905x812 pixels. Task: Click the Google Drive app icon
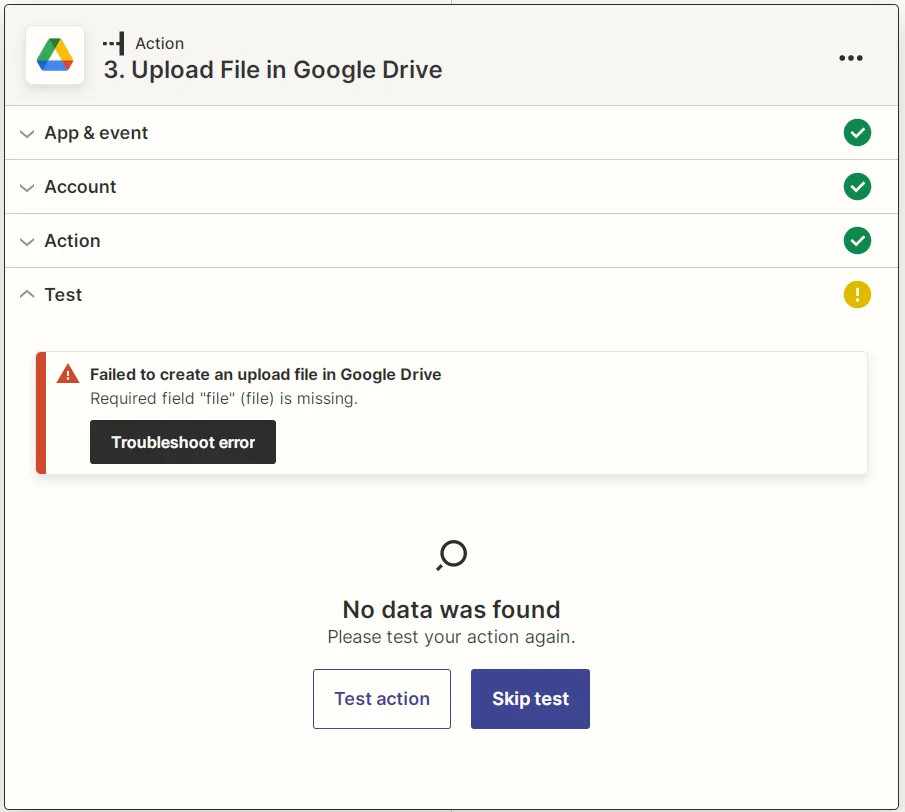click(54, 57)
